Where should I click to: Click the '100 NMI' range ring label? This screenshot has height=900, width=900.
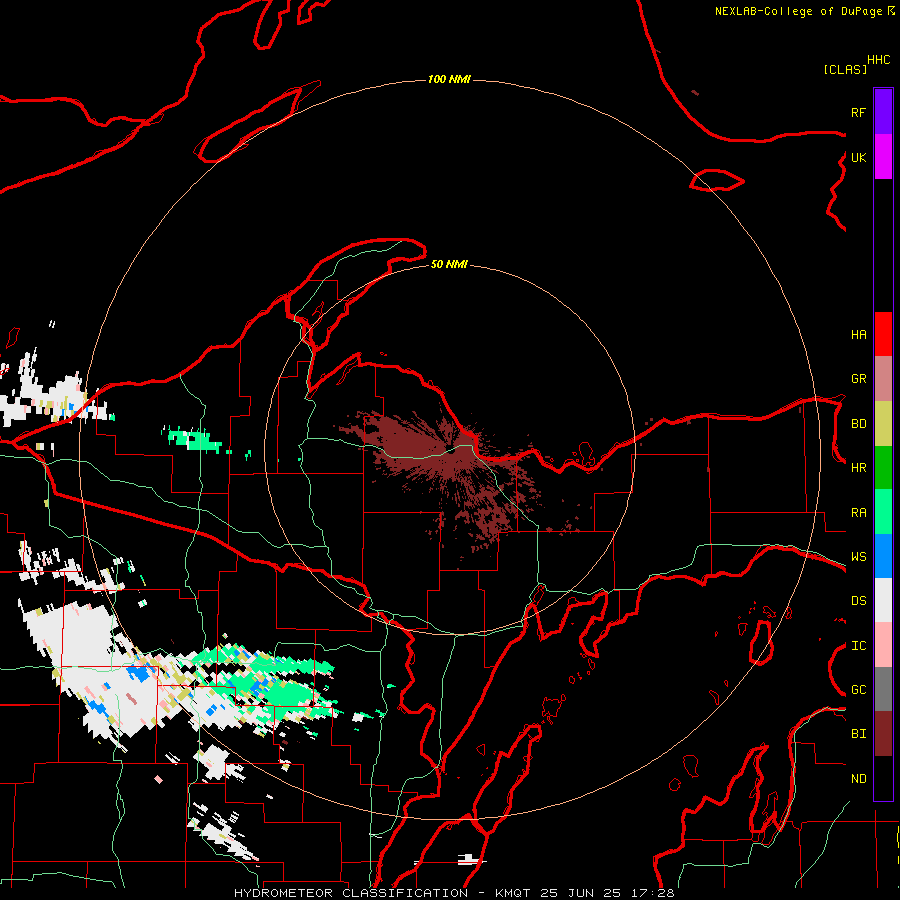(449, 79)
